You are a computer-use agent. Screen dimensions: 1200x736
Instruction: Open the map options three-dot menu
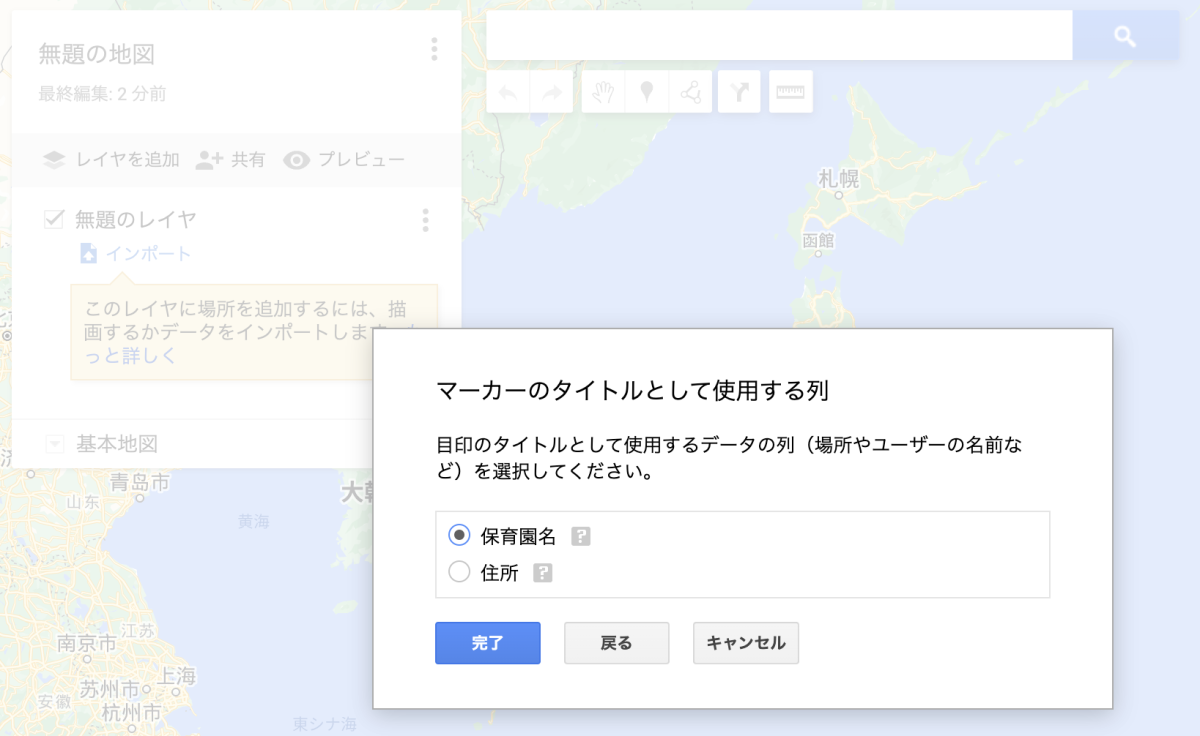[x=433, y=49]
